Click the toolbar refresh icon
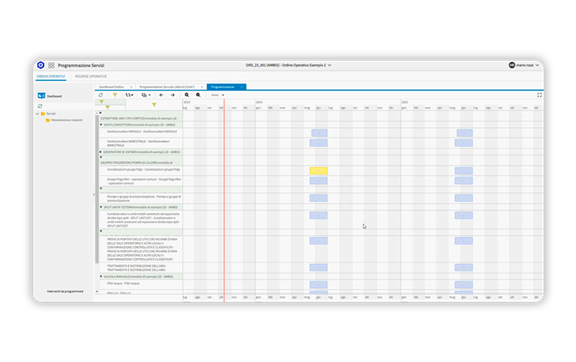576x362 pixels. click(101, 95)
